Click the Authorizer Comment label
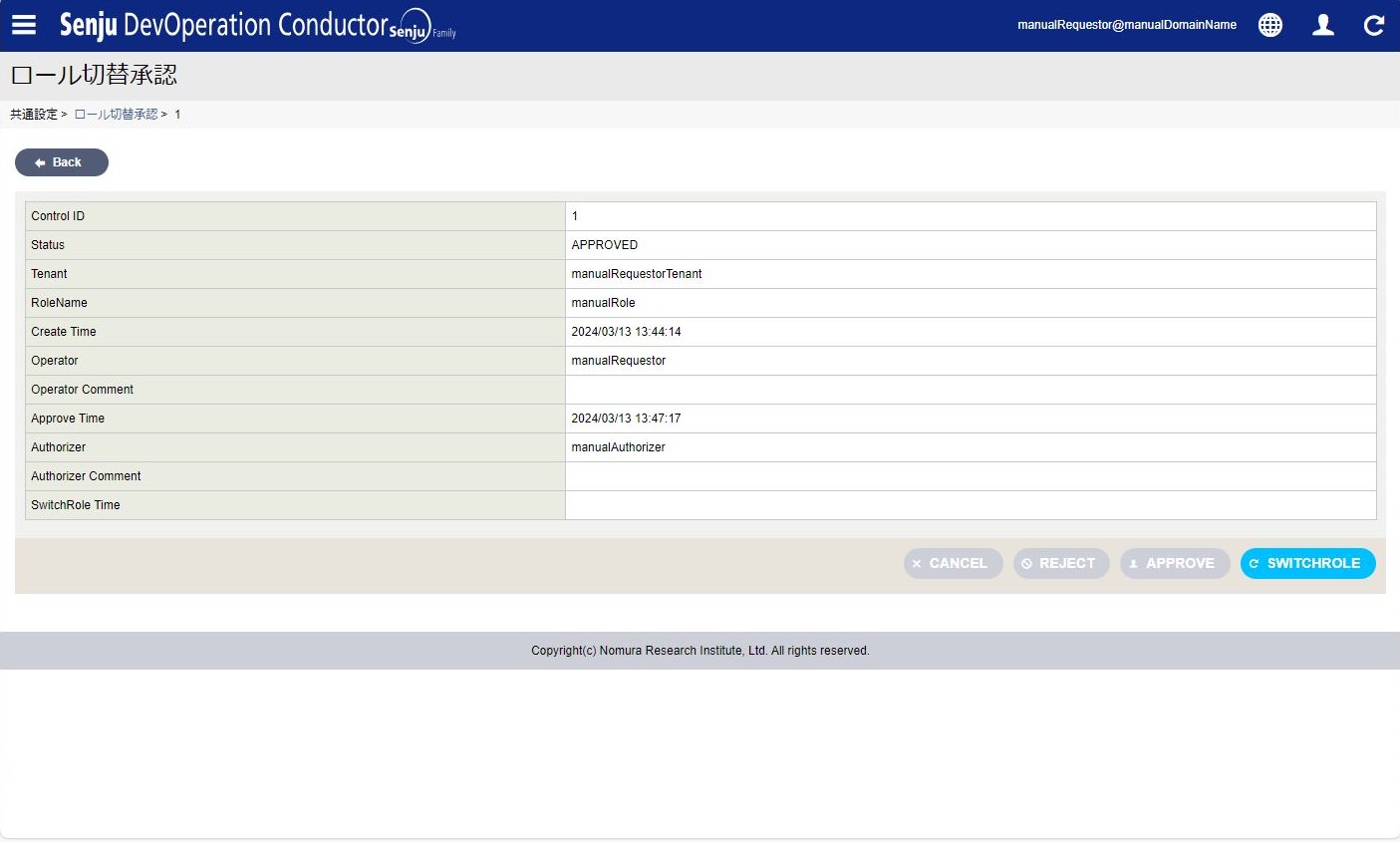This screenshot has width=1400, height=842. pos(86,476)
